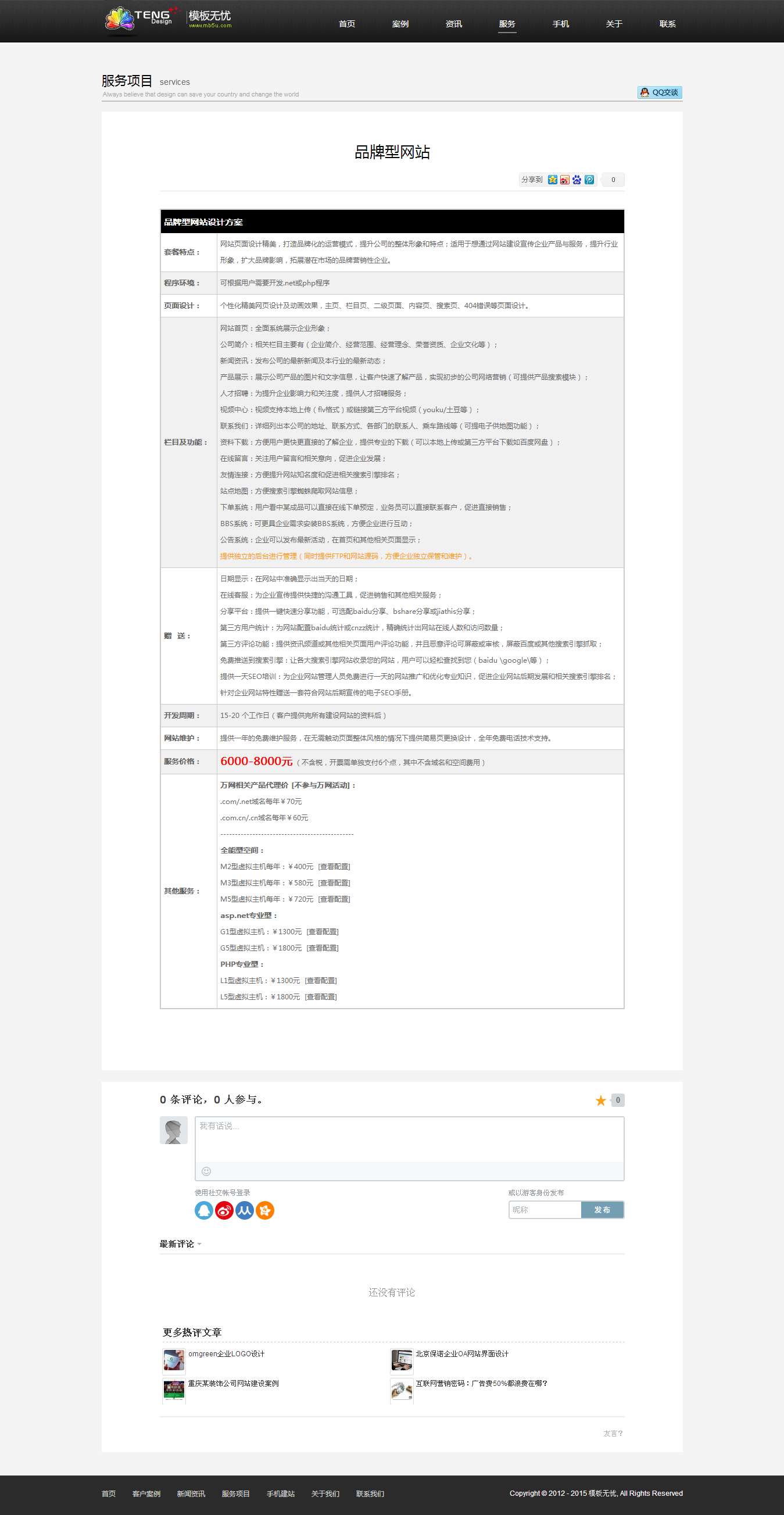784x1515 pixels.
Task: Log in with red Weibo circle icon
Action: tap(224, 1210)
